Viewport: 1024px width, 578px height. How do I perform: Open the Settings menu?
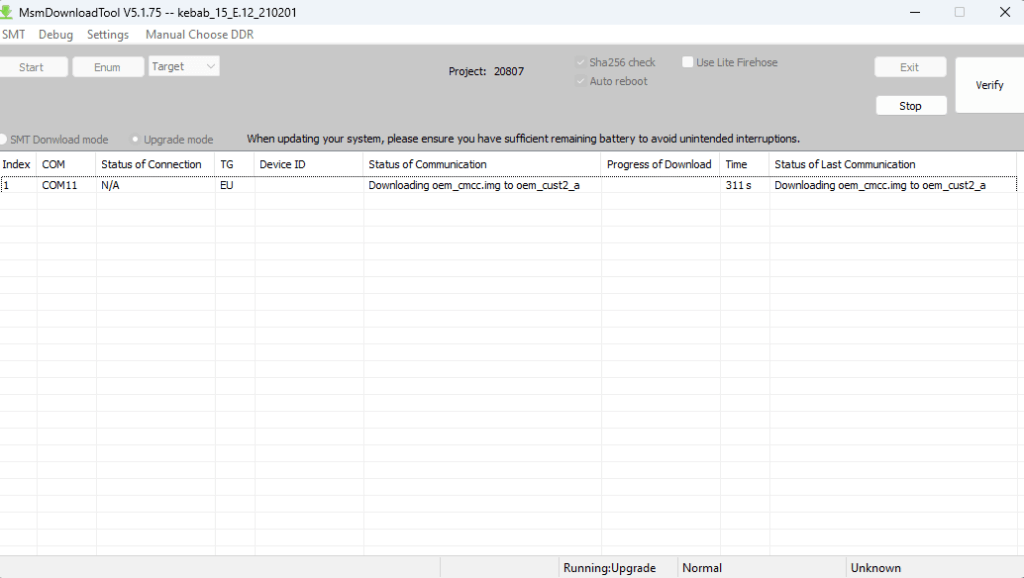pyautogui.click(x=107, y=34)
